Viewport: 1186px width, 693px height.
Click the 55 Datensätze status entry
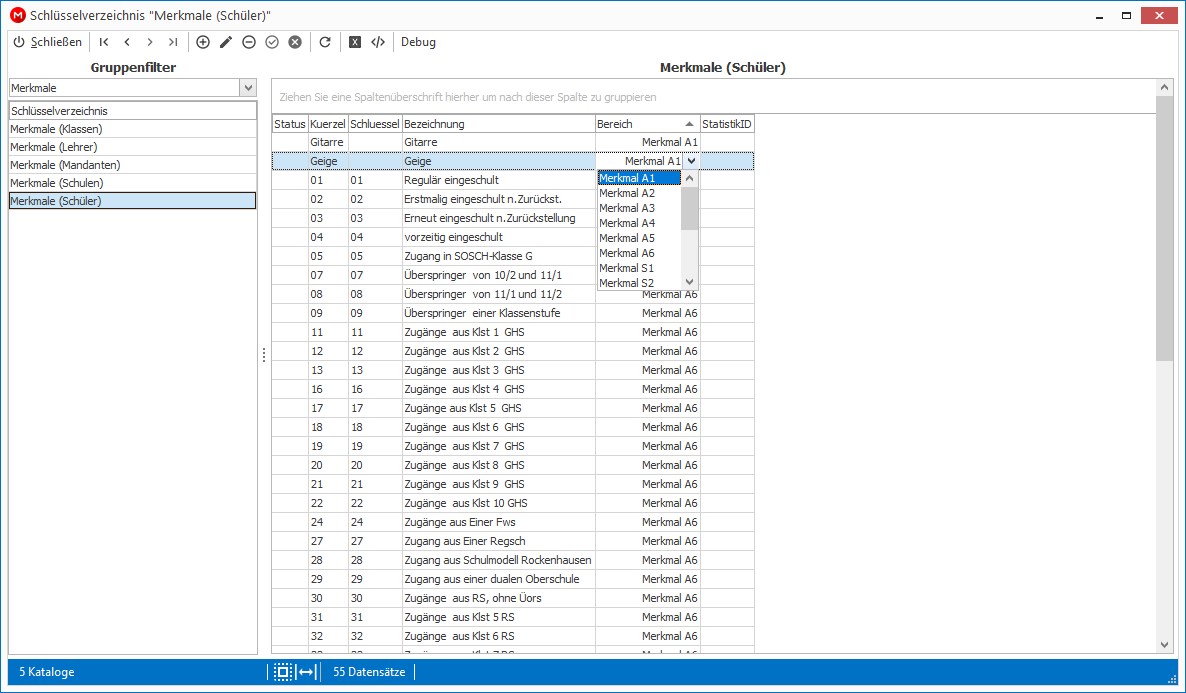point(369,672)
